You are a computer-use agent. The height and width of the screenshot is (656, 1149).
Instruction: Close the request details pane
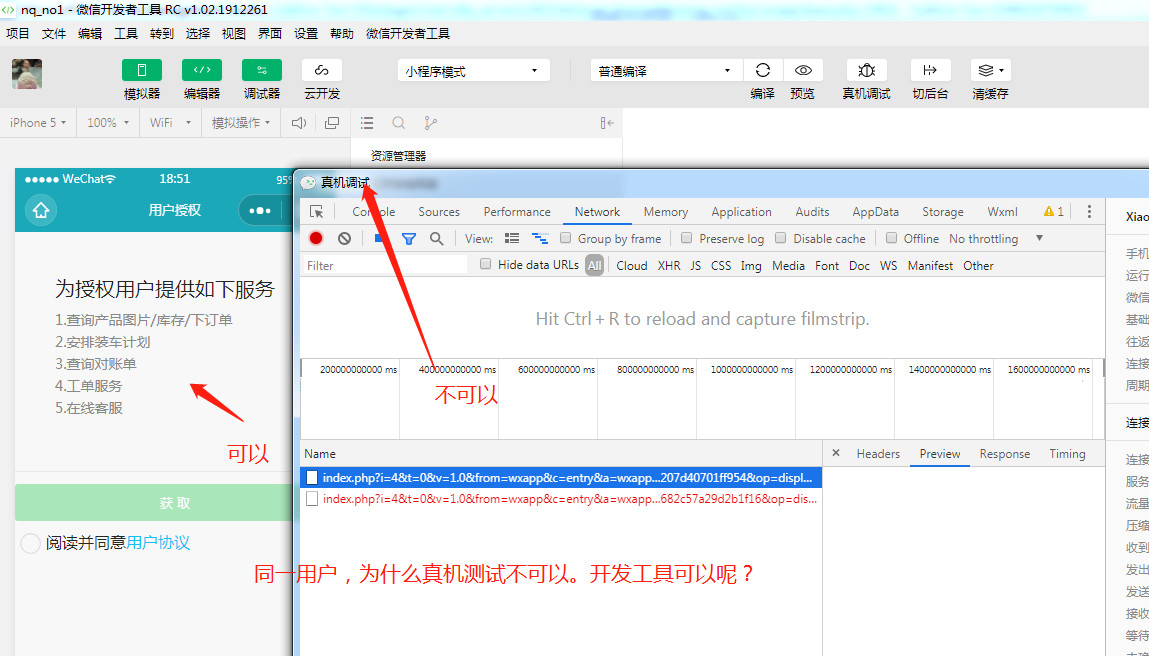pos(835,454)
